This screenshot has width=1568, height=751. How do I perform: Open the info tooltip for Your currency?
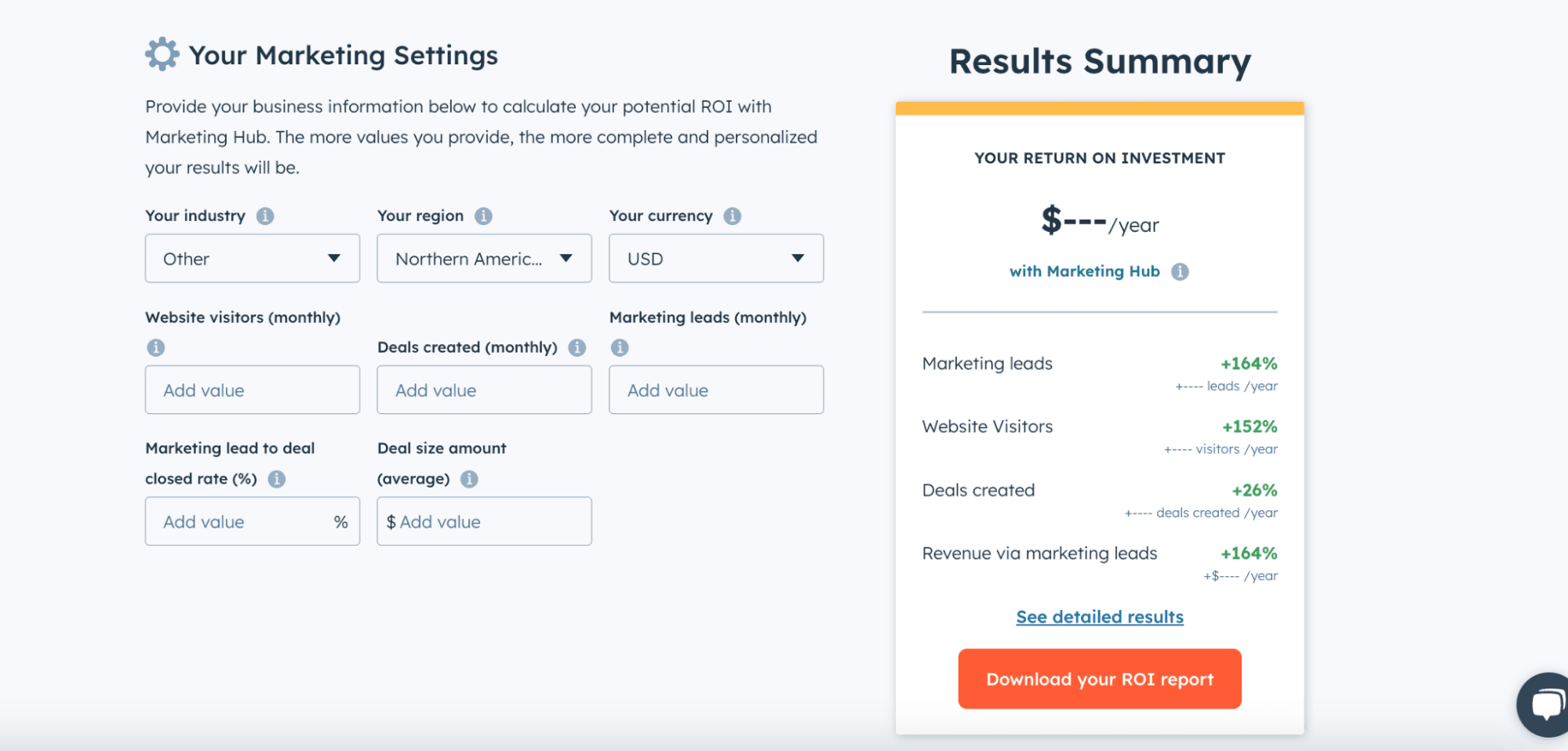[733, 216]
